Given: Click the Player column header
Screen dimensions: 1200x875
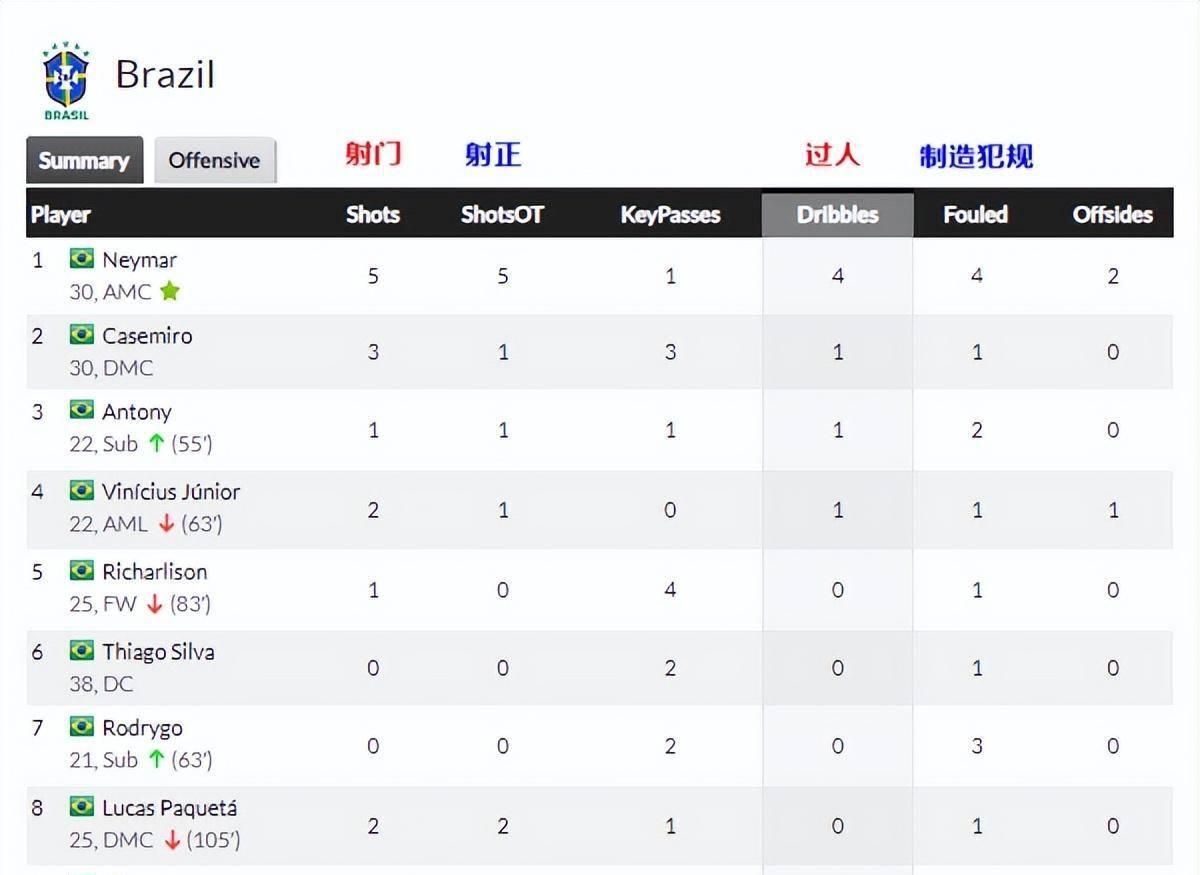Looking at the screenshot, I should 61,214.
